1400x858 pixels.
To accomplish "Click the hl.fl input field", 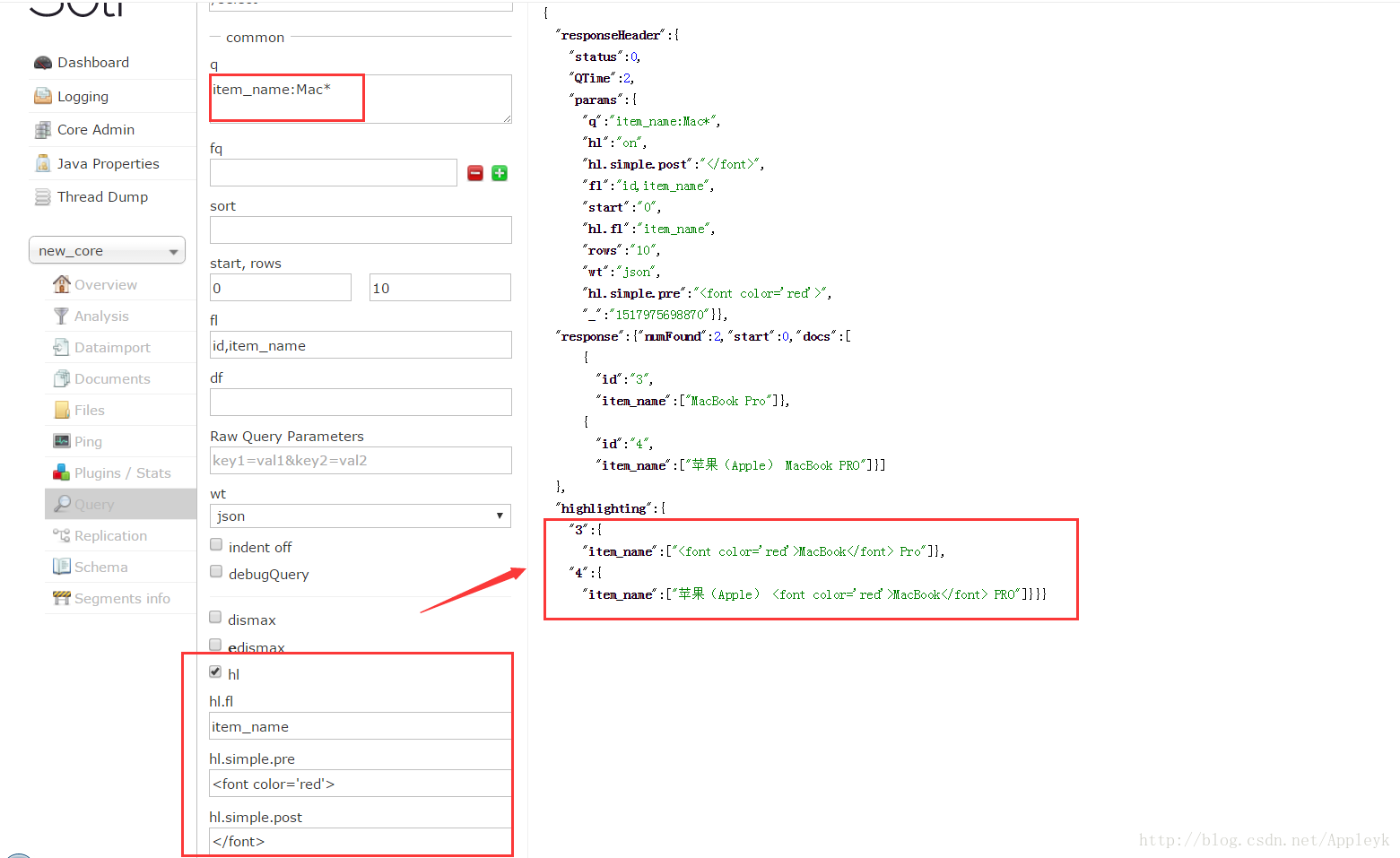I will 361,726.
